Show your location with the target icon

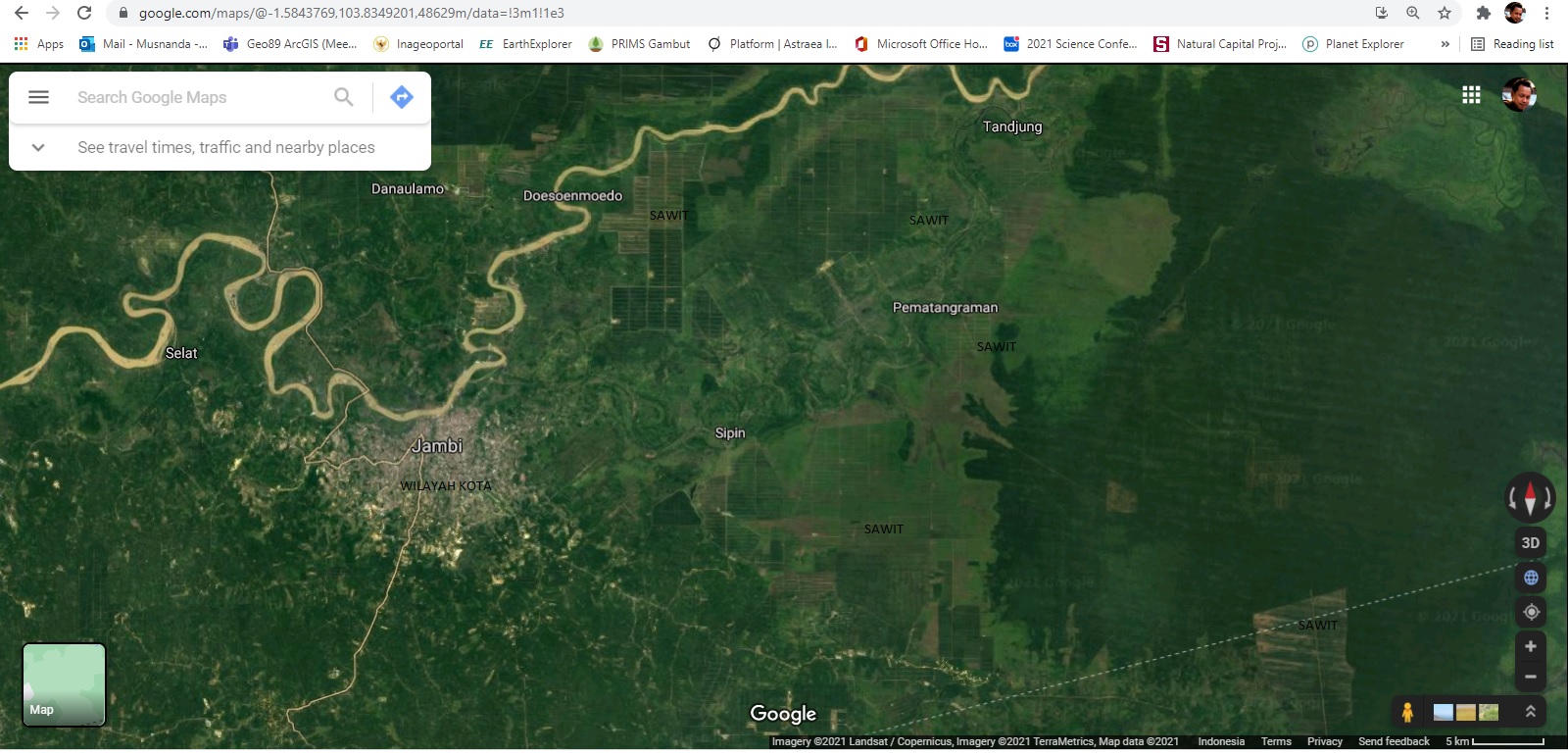pos(1531,612)
